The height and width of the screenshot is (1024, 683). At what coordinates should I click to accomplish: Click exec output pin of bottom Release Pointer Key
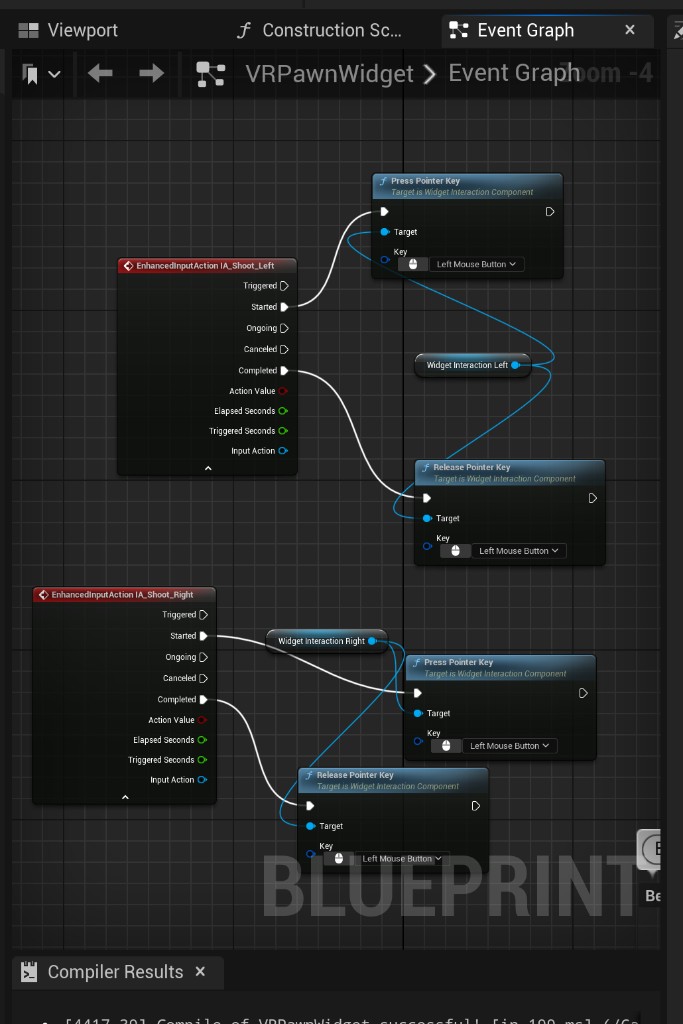point(475,806)
